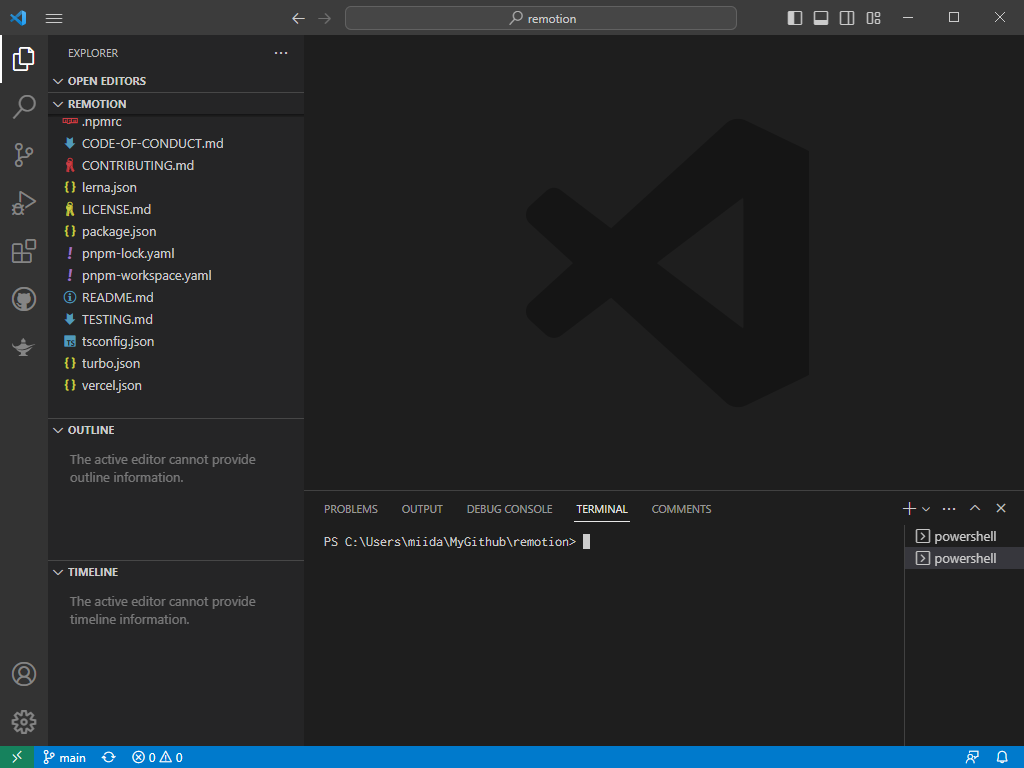This screenshot has height=768, width=1024.
Task: Click the Accounts icon
Action: point(24,674)
